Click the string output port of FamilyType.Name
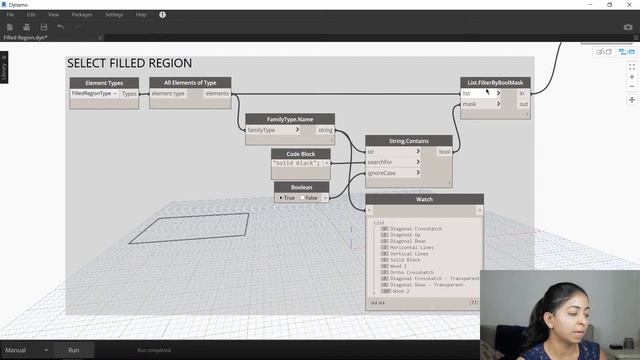Image resolution: width=640 pixels, height=360 pixels. tap(325, 130)
